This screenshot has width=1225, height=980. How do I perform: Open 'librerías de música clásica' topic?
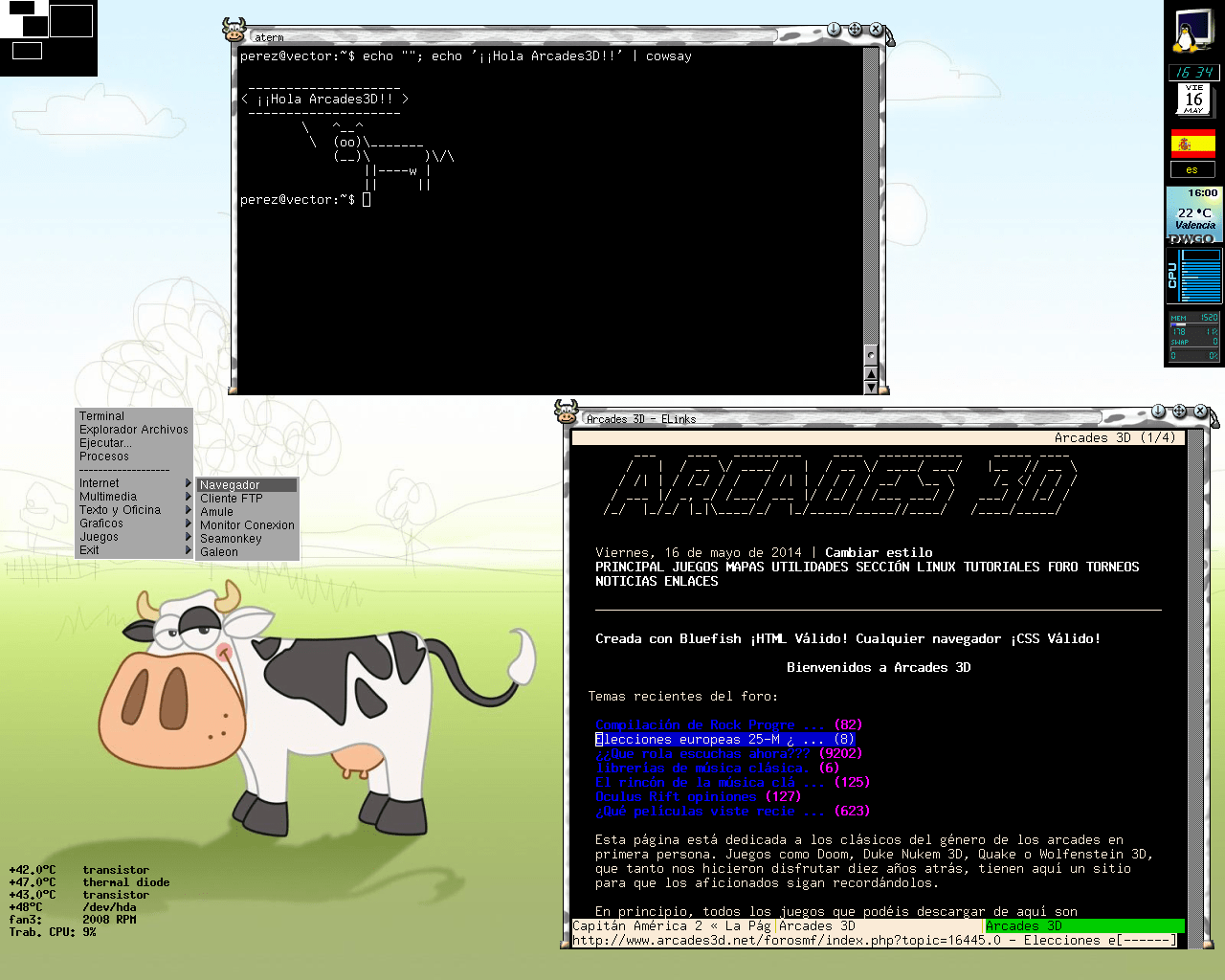pos(702,768)
